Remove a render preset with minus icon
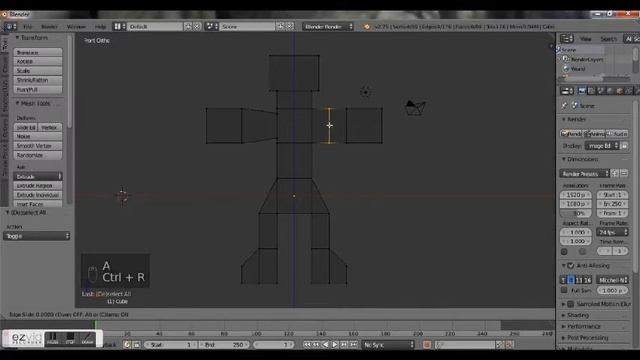 pos(624,173)
